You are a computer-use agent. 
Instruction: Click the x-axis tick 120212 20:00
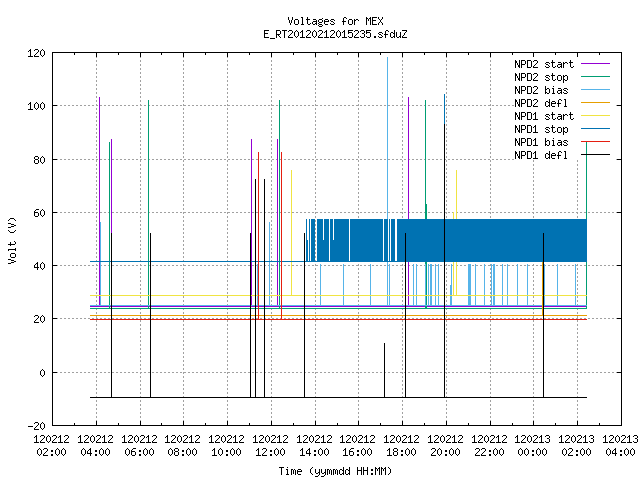(446, 446)
